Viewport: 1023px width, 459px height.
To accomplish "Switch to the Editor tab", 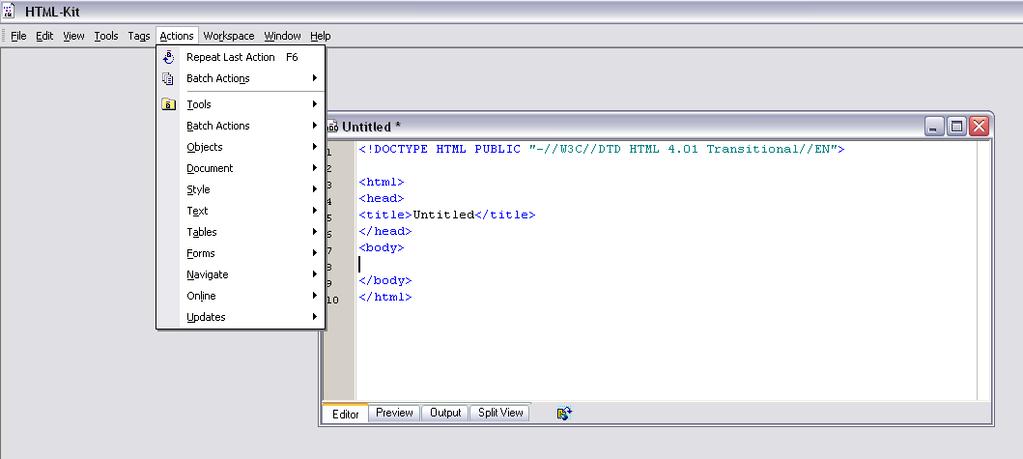I will 345,413.
